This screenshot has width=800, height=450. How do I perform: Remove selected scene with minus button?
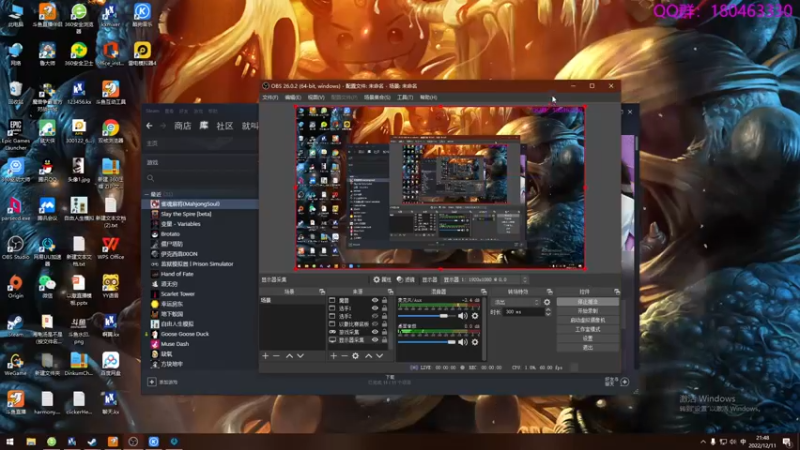click(x=277, y=356)
